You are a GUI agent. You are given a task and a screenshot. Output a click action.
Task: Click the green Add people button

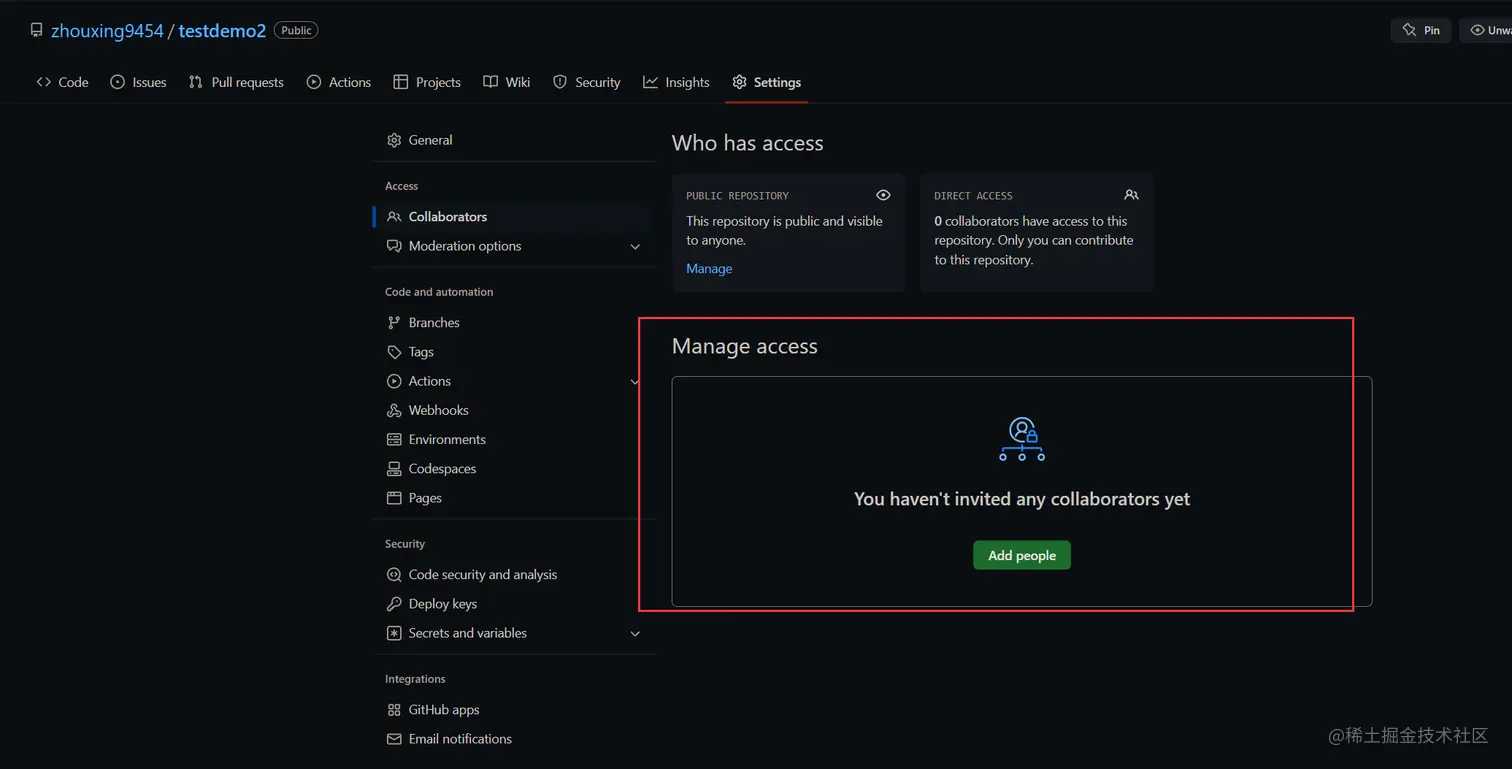coord(1022,555)
